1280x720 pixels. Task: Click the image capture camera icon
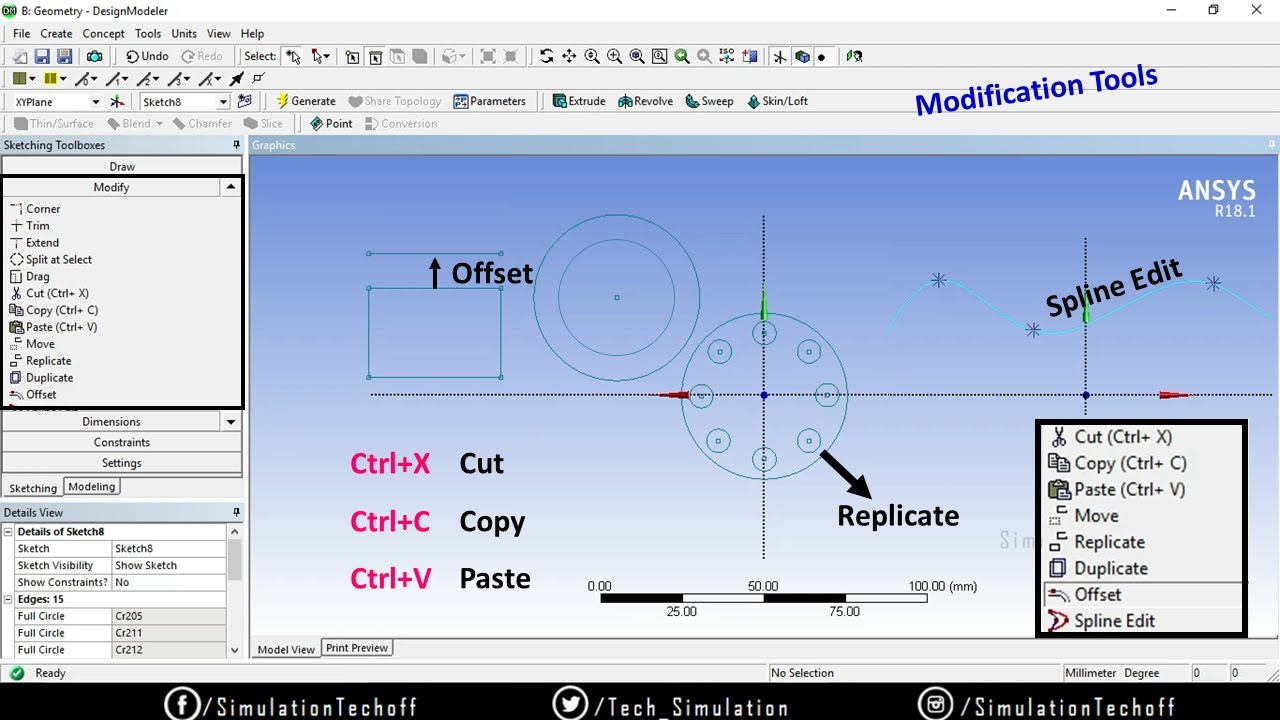[x=94, y=57]
